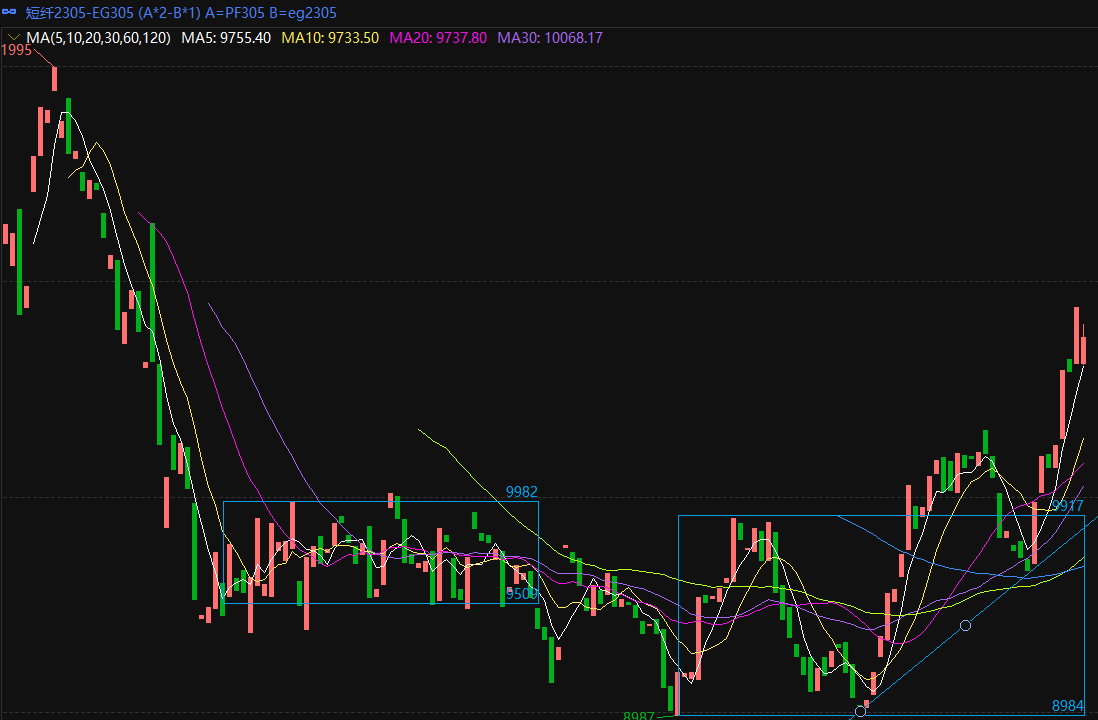Viewport: 1098px width, 720px height.
Task: Expand the MA indicator chevron
Action: 13,38
